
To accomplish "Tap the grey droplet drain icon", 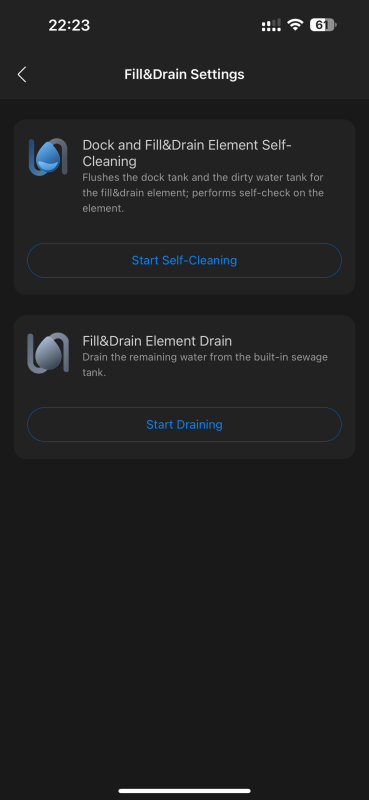I will point(48,353).
